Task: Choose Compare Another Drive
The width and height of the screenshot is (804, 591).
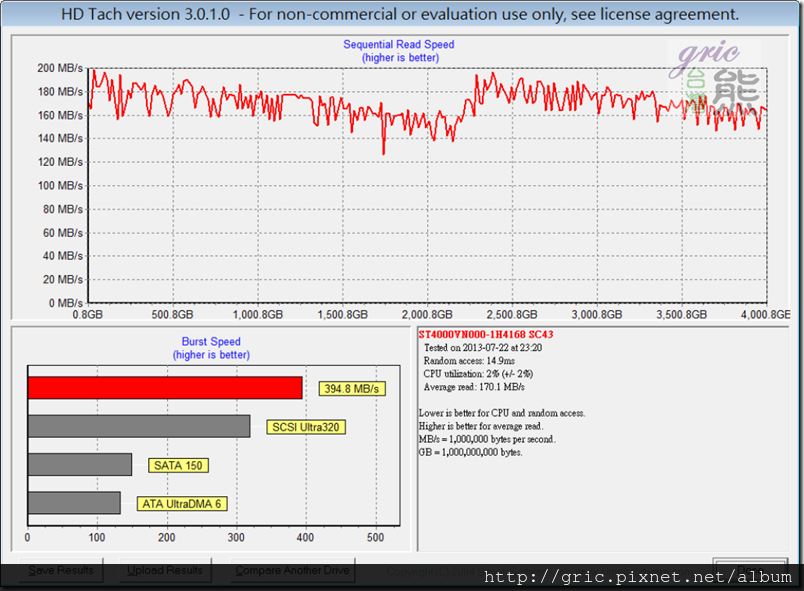Action: click(292, 570)
